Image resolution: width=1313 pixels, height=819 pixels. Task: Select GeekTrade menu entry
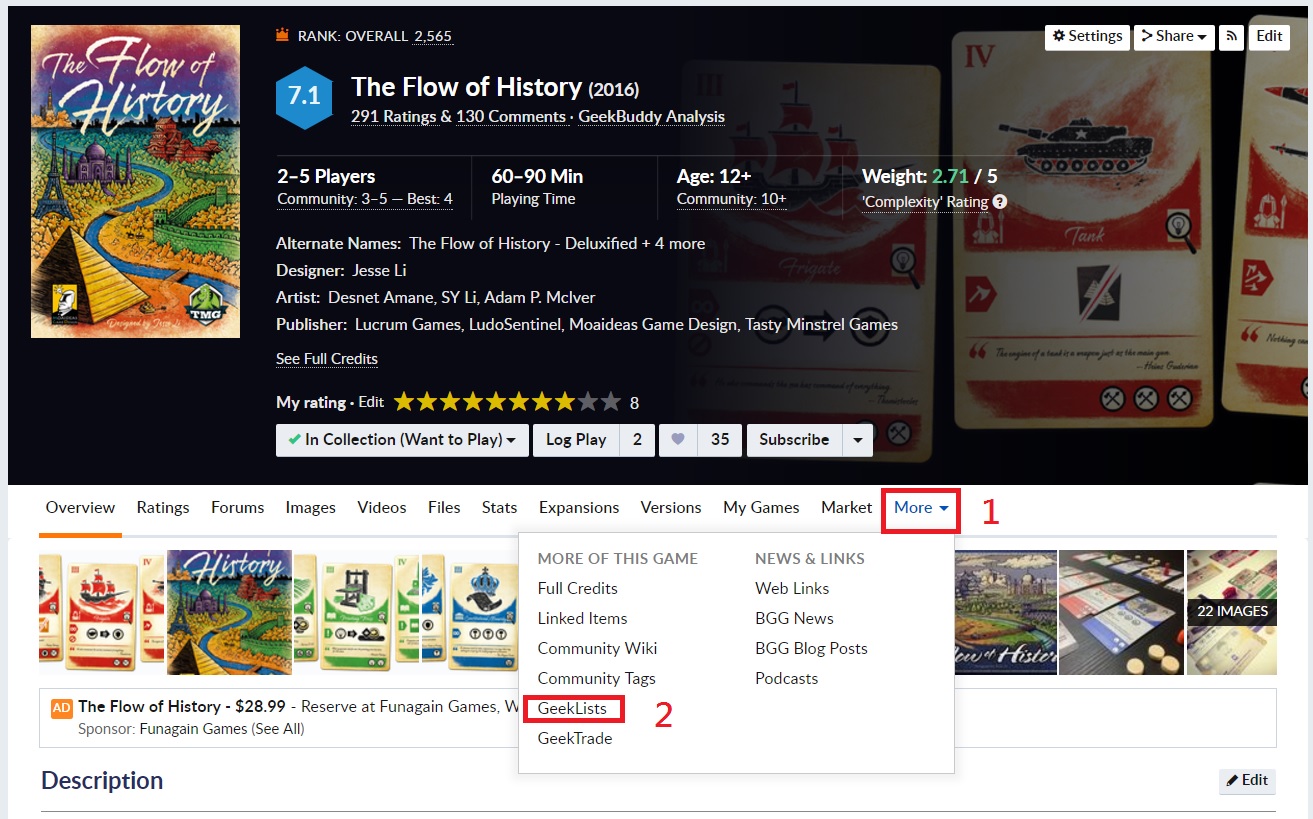575,738
